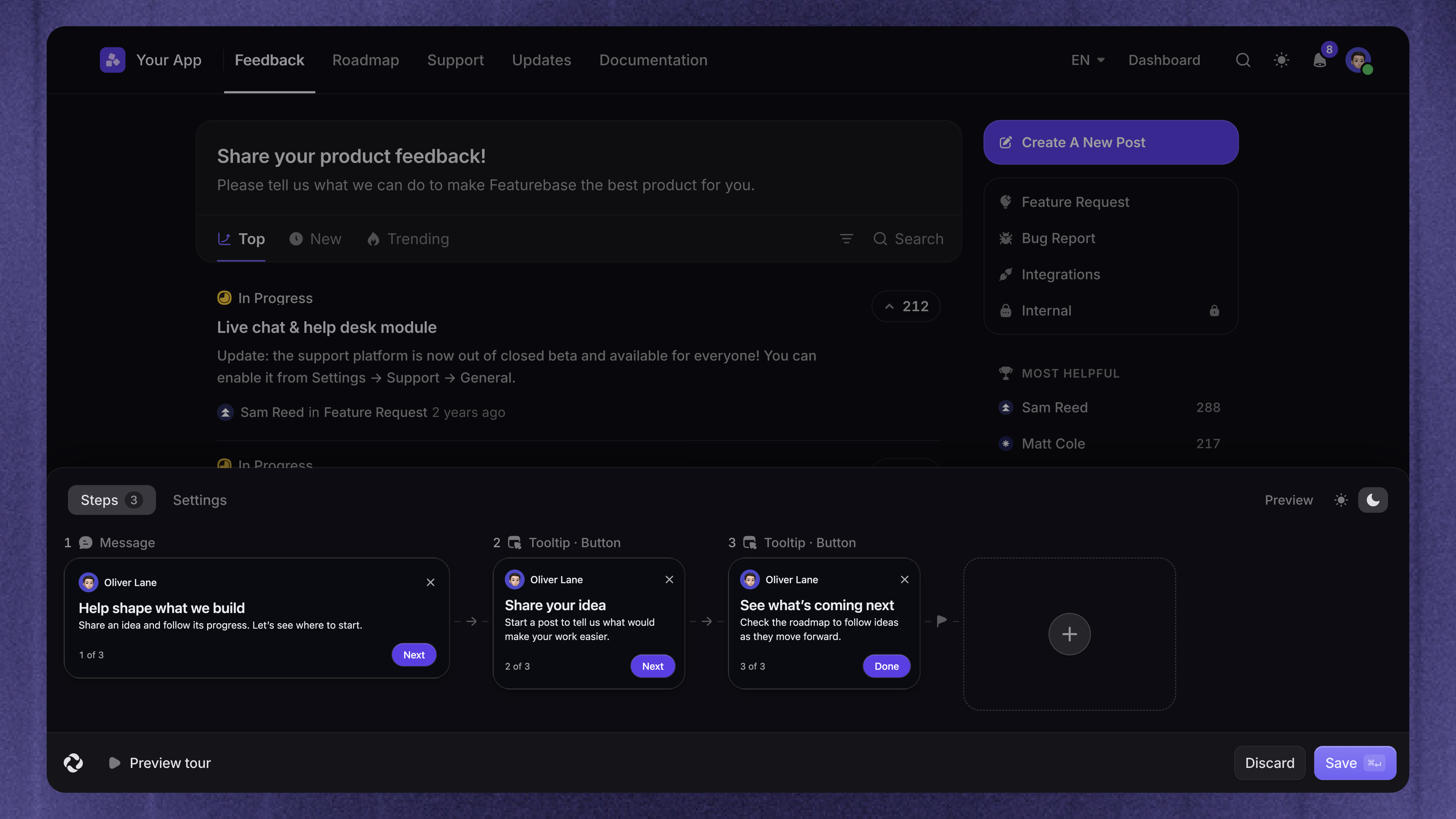Click the Search posts field
Screen dimensions: 1456x819
(x=908, y=239)
